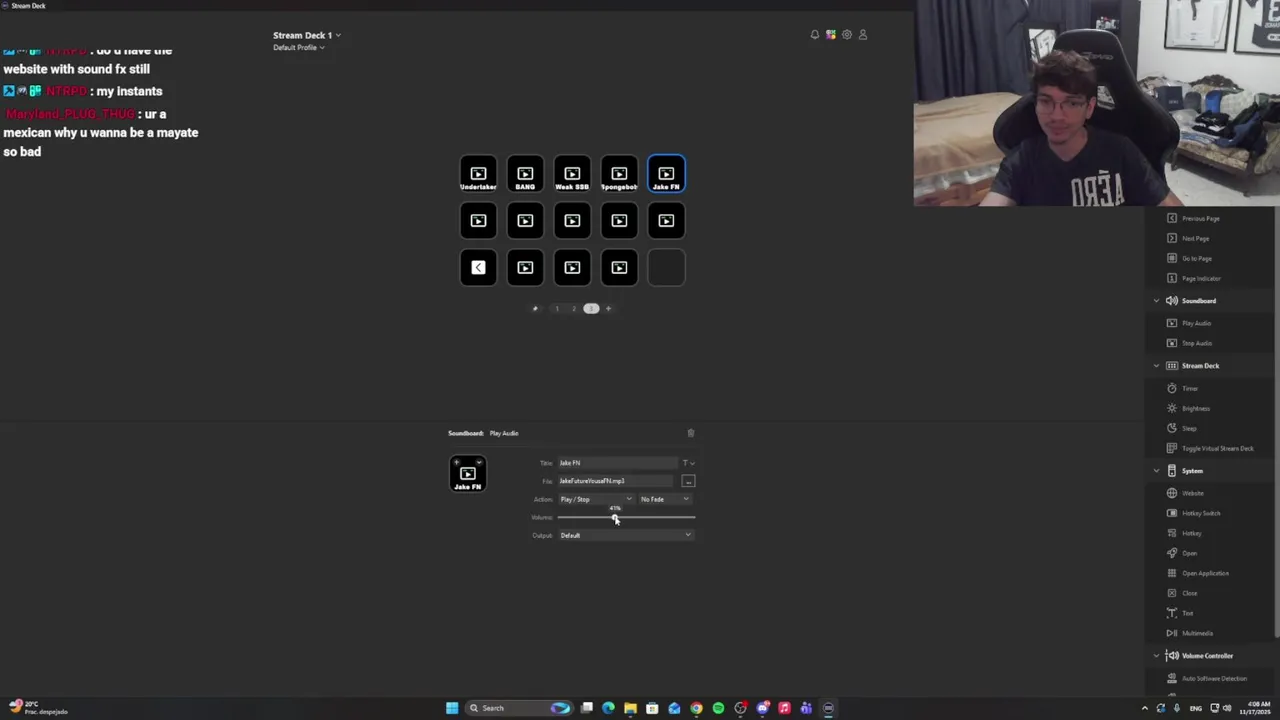The width and height of the screenshot is (1280, 720).
Task: Open the notifications bell icon
Action: (815, 35)
